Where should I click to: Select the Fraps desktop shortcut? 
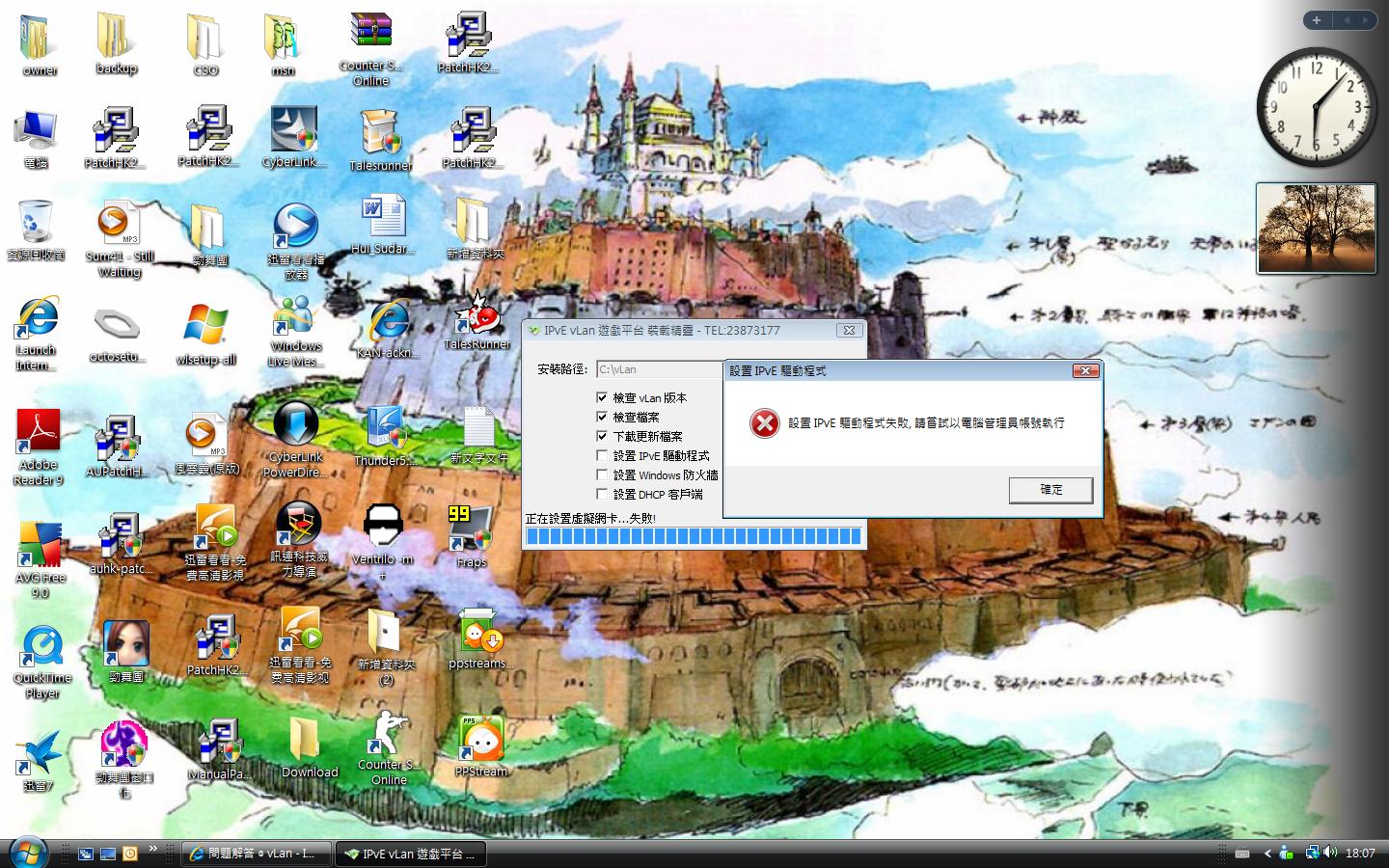point(471,536)
